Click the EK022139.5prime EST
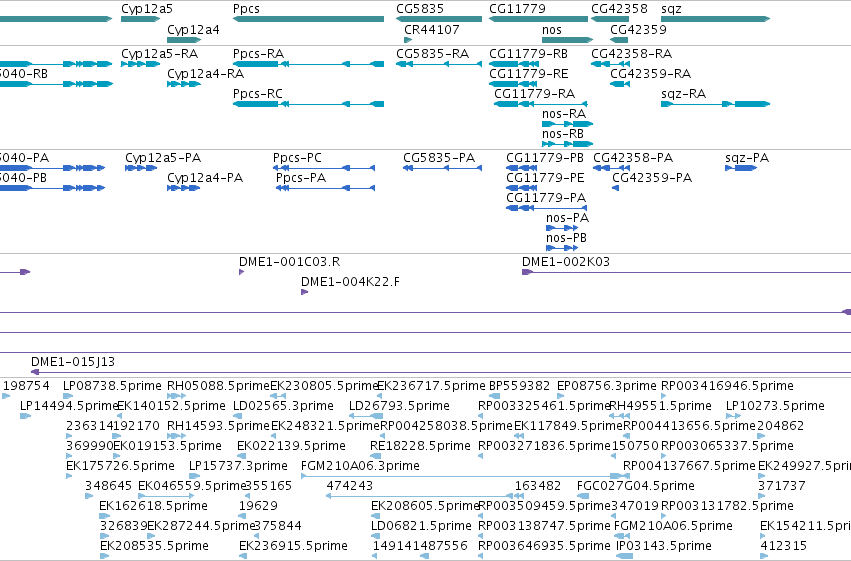Viewport: 851px width, 561px height. click(x=241, y=456)
